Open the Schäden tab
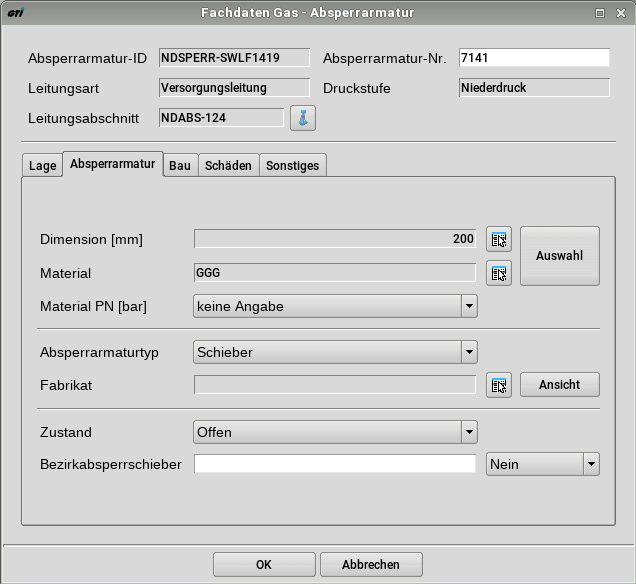 tap(228, 166)
